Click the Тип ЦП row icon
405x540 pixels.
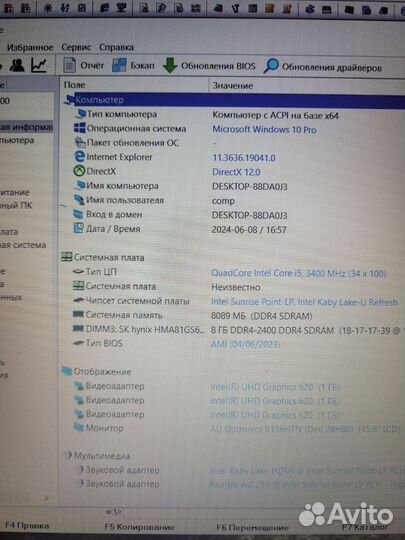pyautogui.click(x=79, y=272)
